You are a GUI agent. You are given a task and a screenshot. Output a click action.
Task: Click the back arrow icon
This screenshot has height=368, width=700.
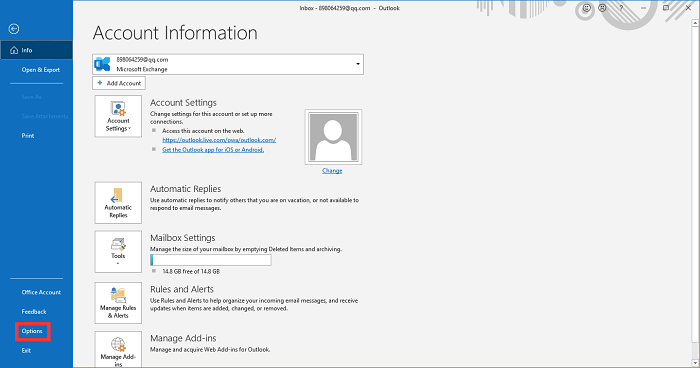[x=14, y=29]
